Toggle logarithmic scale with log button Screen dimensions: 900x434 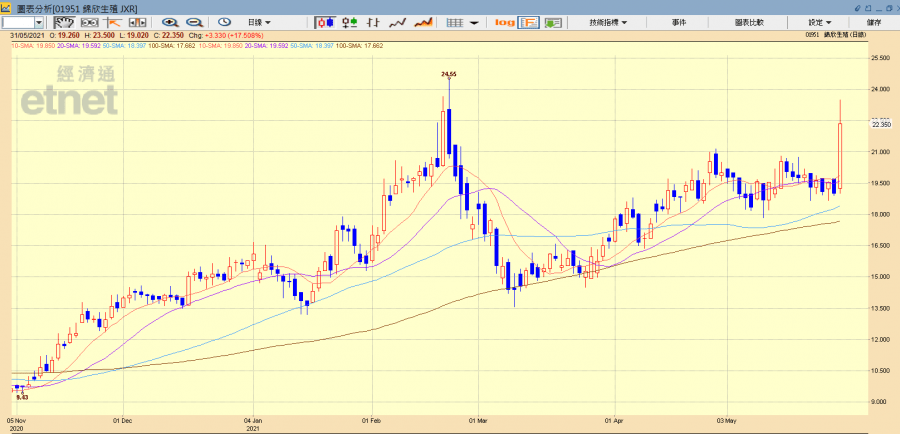[x=504, y=22]
